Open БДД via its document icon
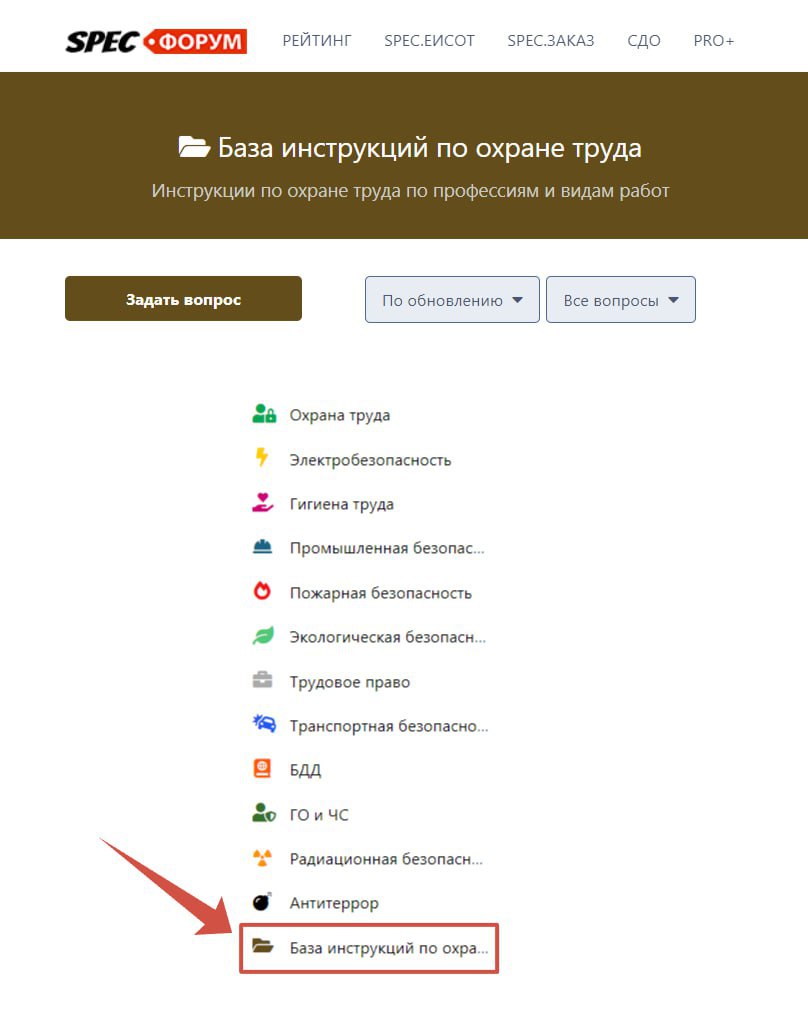The image size is (808, 1032). (262, 769)
